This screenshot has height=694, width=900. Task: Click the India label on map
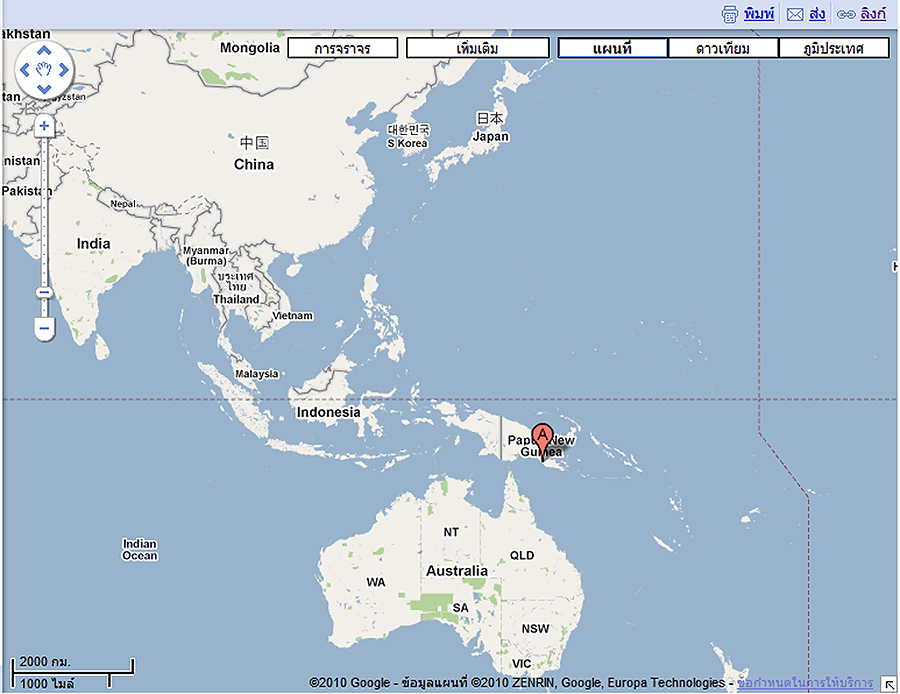tap(94, 244)
